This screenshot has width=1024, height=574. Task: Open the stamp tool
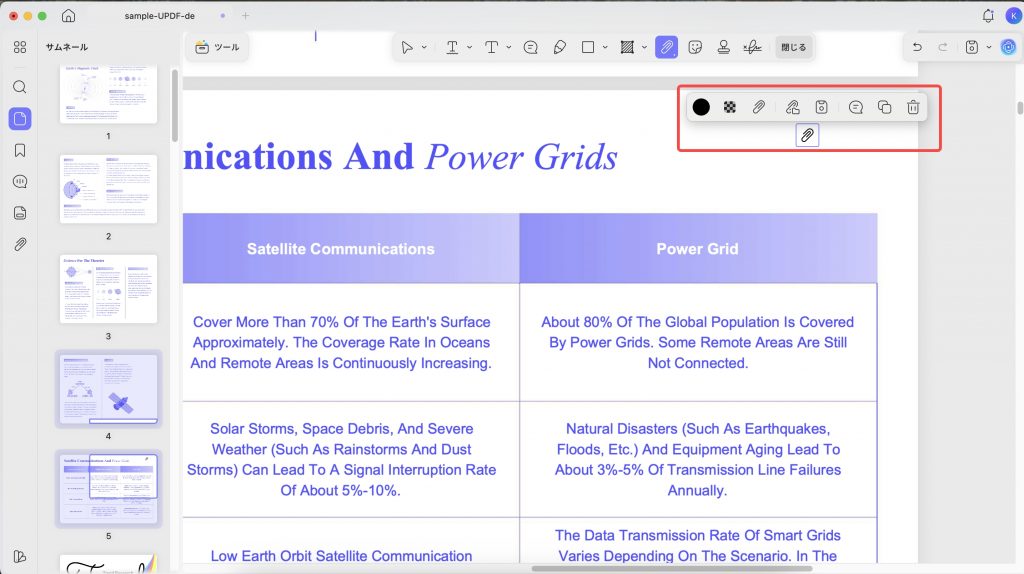pos(724,47)
